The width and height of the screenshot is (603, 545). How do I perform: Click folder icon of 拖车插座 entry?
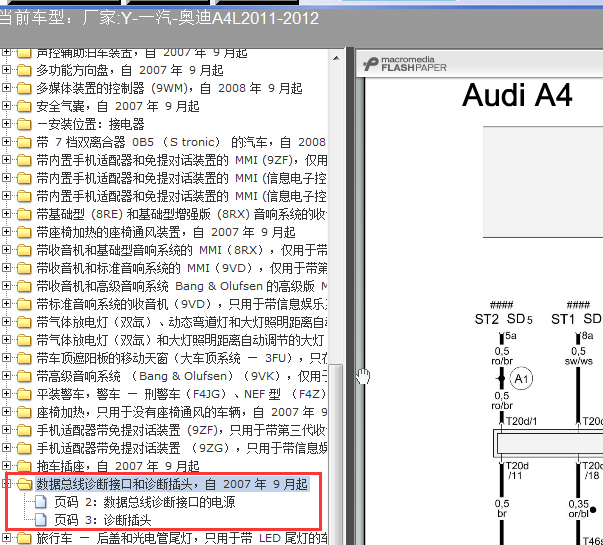pyautogui.click(x=24, y=466)
